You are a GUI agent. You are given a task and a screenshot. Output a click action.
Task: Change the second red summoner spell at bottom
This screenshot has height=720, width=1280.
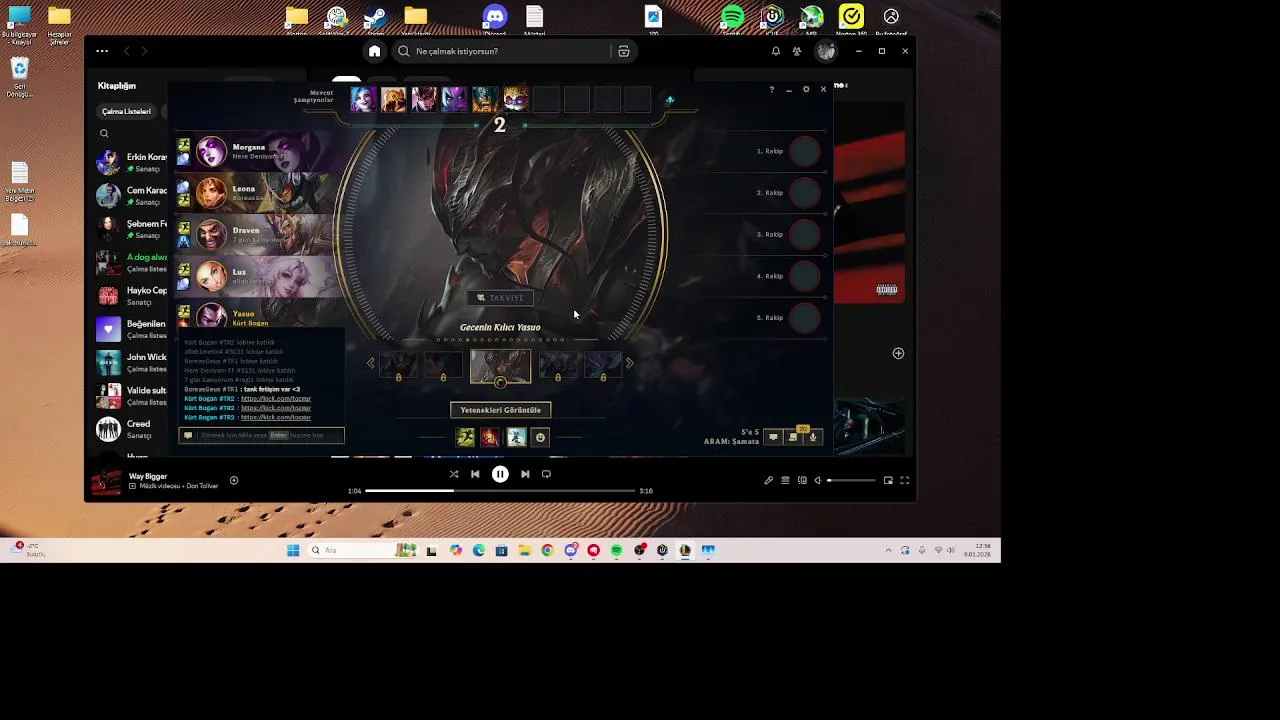pos(489,437)
